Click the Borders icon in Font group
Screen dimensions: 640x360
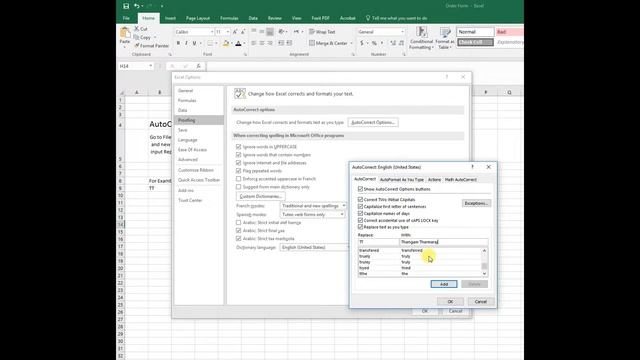[210, 43]
